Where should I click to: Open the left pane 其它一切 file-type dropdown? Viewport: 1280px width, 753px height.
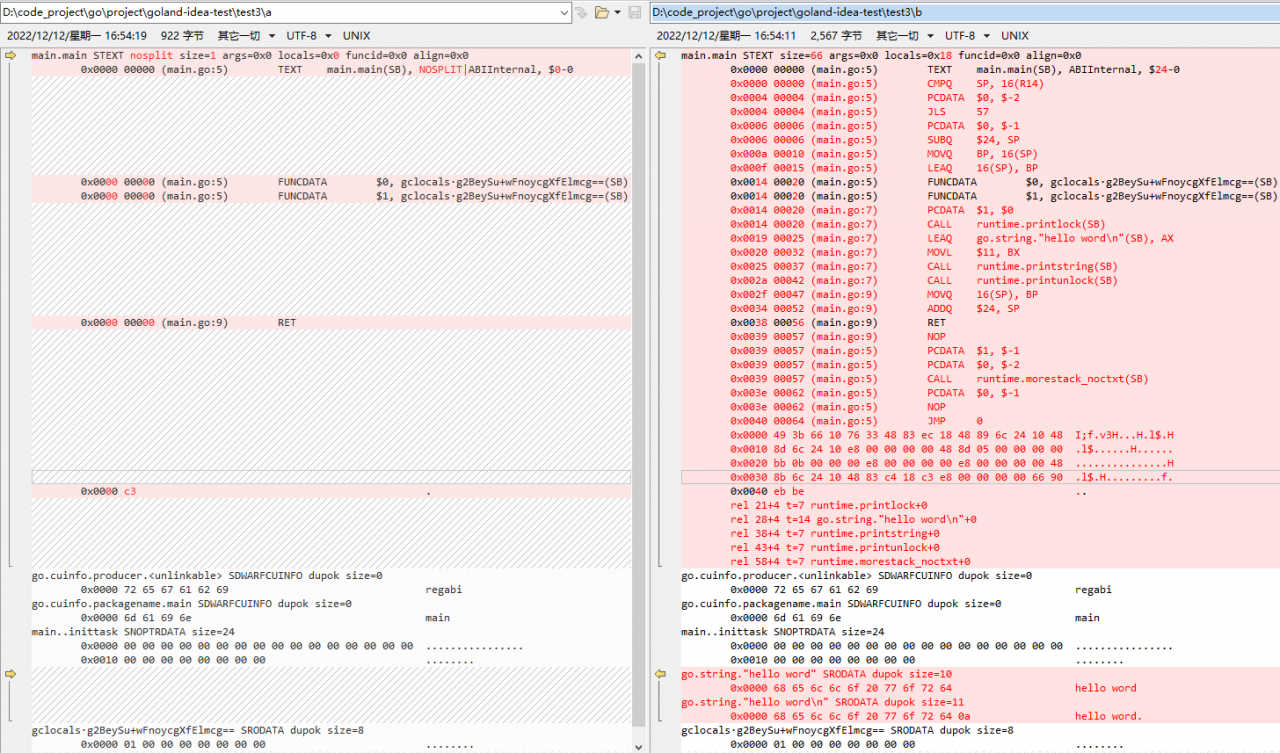point(247,35)
